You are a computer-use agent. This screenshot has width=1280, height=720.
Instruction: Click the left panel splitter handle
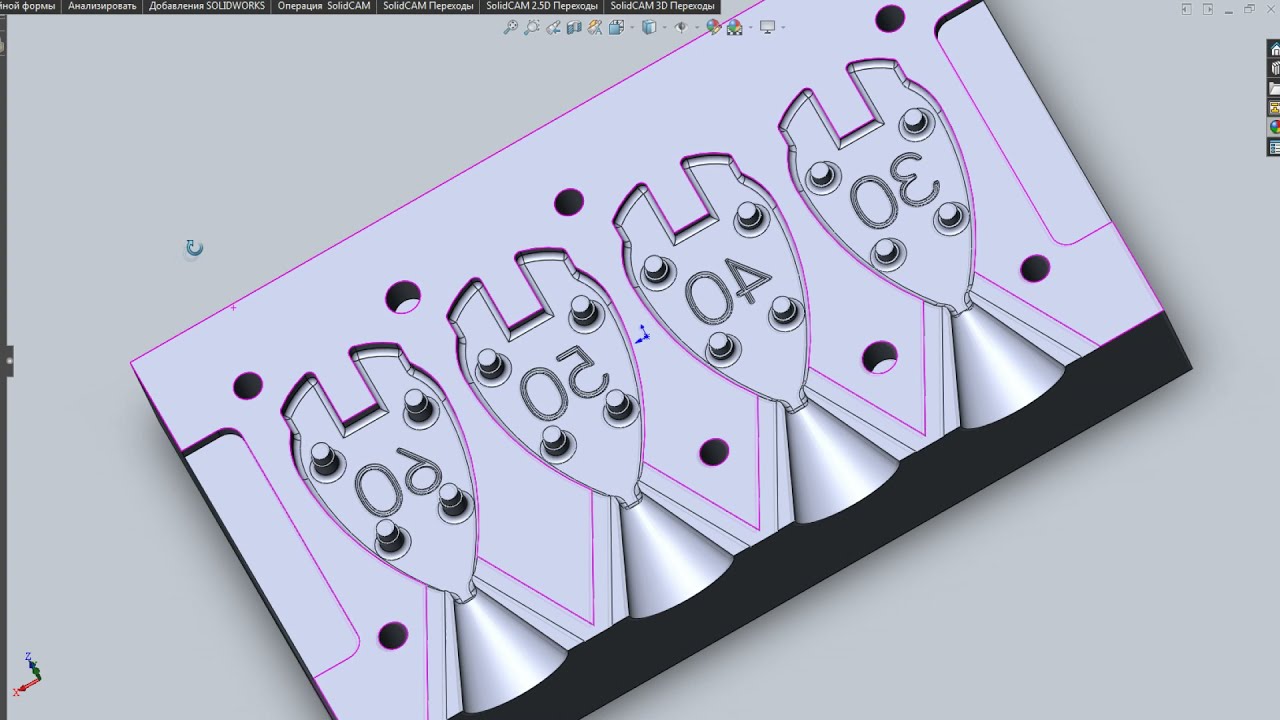(9, 360)
